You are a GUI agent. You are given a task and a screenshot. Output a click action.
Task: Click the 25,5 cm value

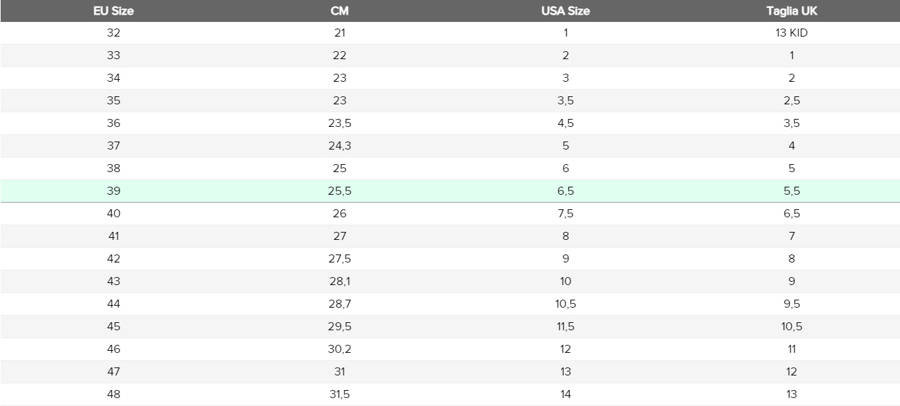(339, 191)
